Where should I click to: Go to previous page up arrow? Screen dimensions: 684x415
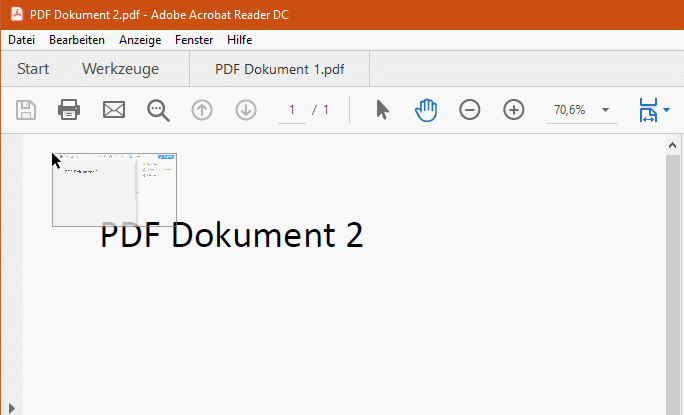[202, 110]
